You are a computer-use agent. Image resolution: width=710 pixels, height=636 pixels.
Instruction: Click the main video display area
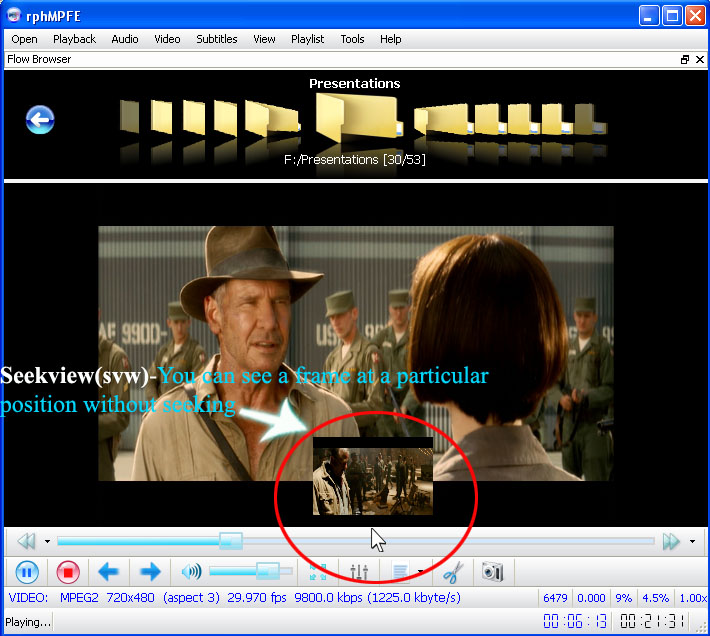356,353
